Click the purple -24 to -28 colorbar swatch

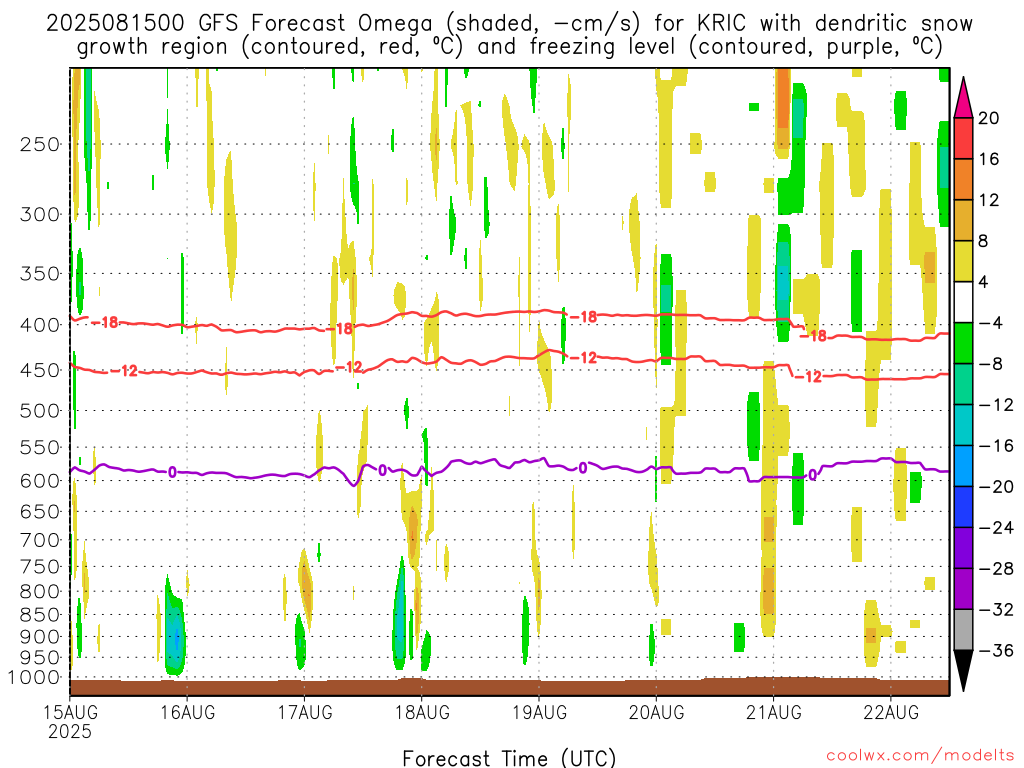[x=963, y=548]
